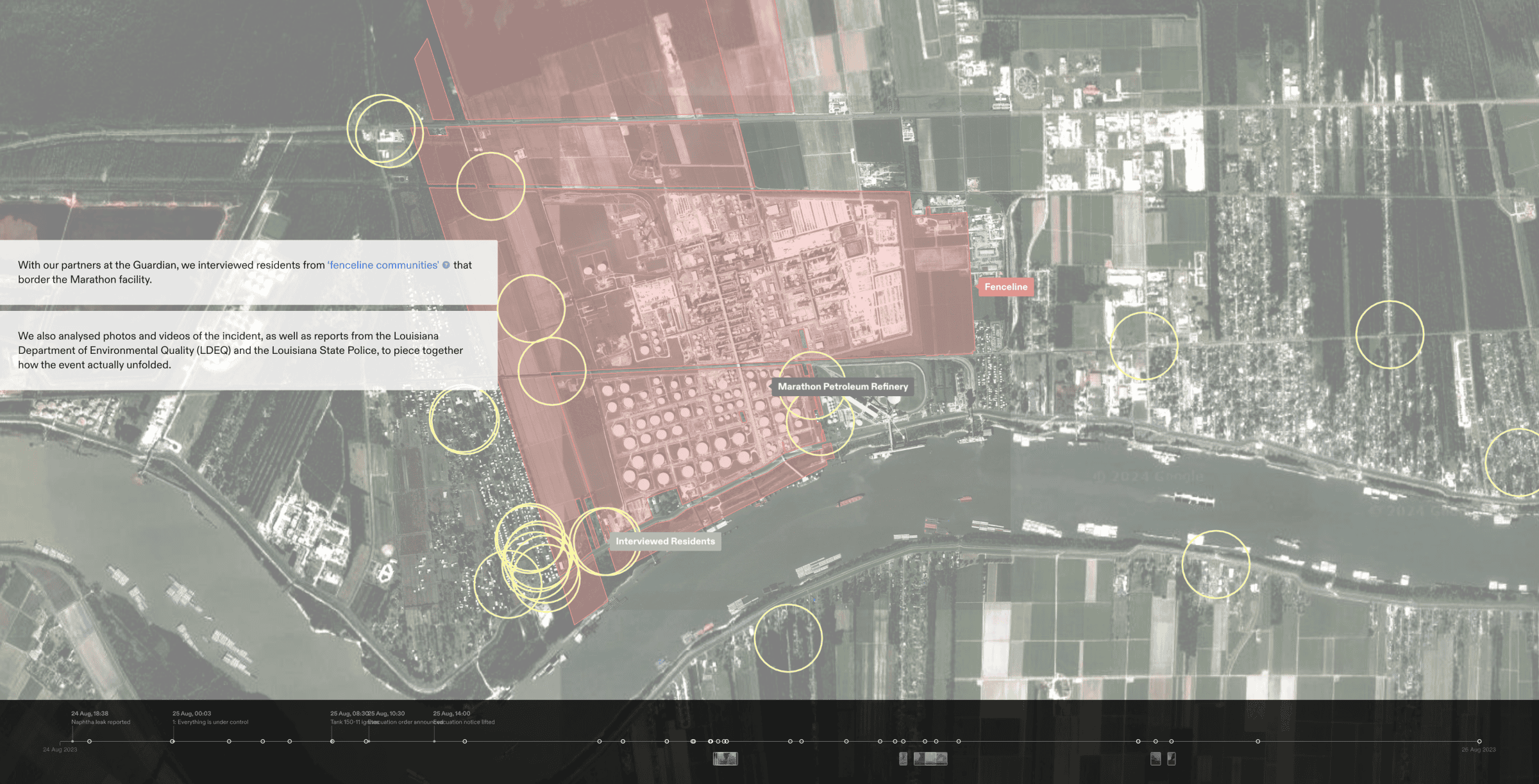Click the yellow circle below the river bend
Screen dimensions: 1539x784
pos(790,638)
